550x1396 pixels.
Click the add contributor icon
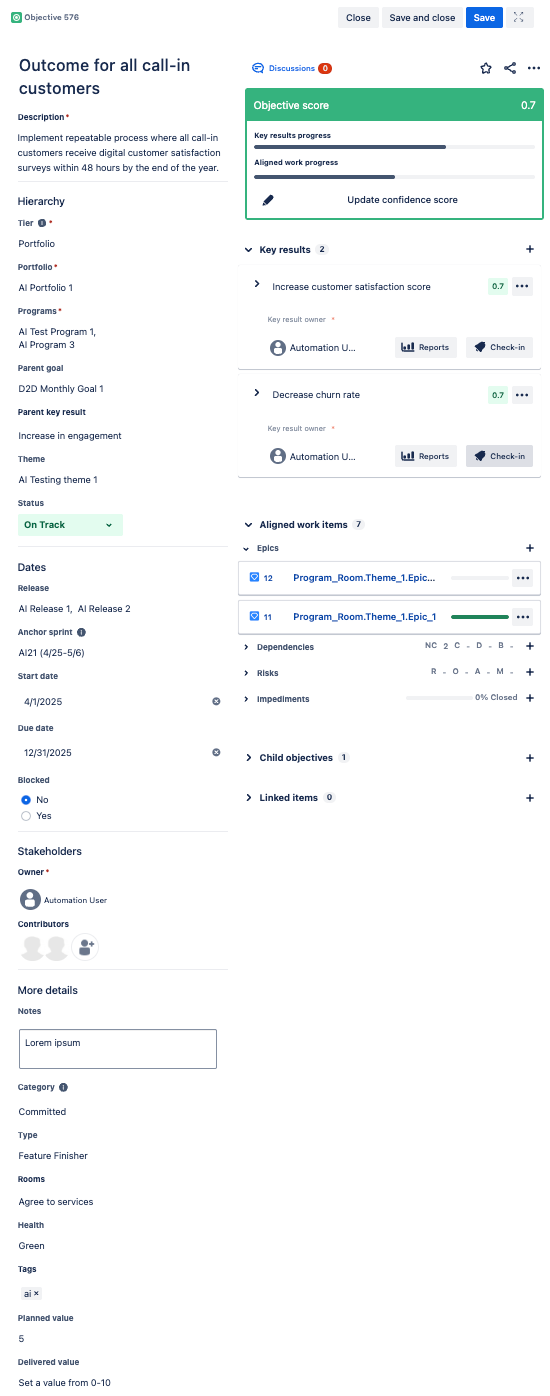point(85,948)
